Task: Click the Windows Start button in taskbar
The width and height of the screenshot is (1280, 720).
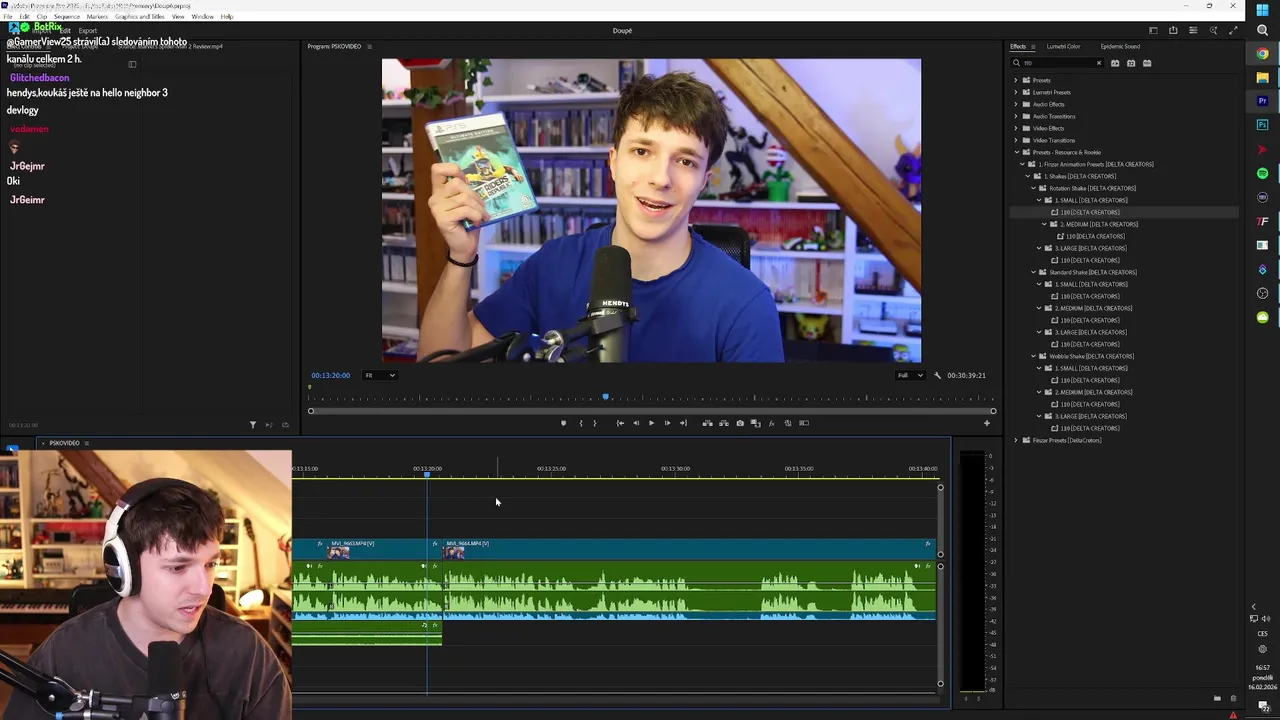Action: (x=1262, y=8)
